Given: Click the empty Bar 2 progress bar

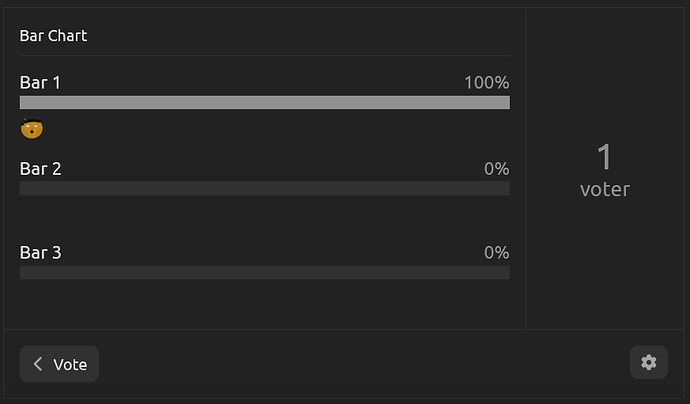Looking at the screenshot, I should point(265,188).
